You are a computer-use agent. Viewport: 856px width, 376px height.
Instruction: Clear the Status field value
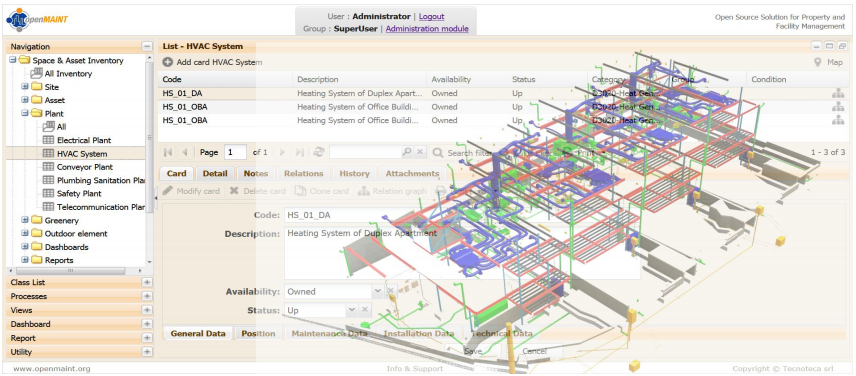pos(366,311)
